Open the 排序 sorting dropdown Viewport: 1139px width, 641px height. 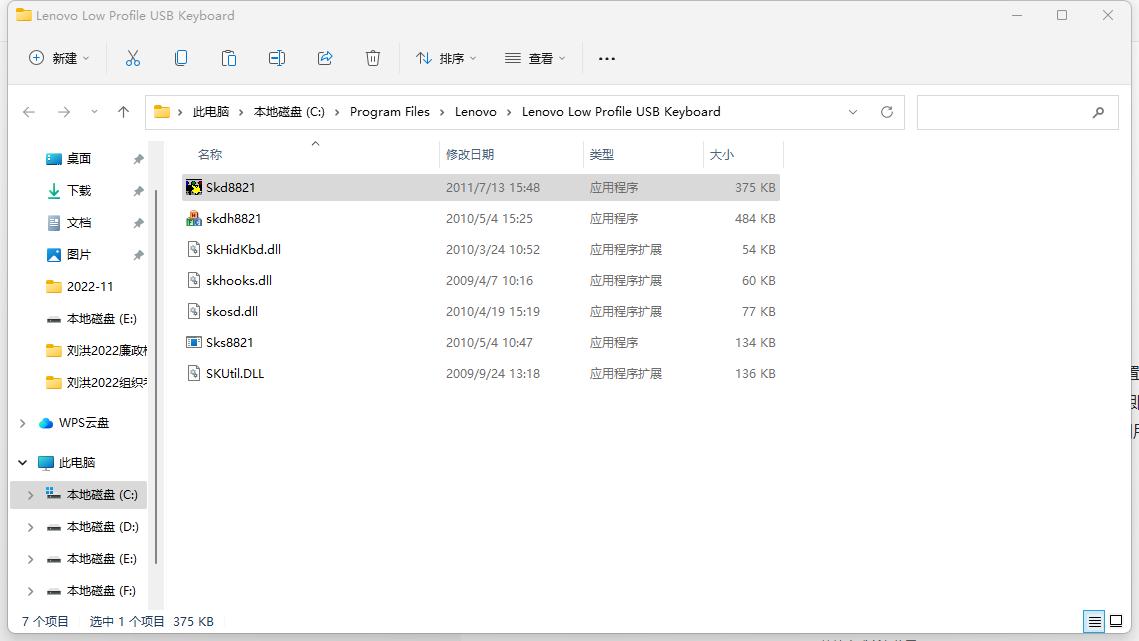(x=446, y=58)
